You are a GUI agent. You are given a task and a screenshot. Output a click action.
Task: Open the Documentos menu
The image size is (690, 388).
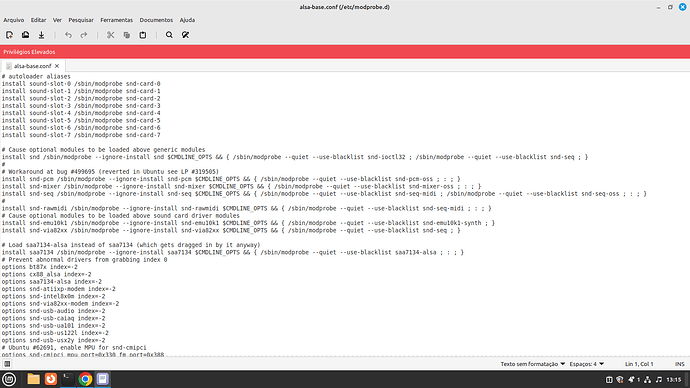(156, 20)
